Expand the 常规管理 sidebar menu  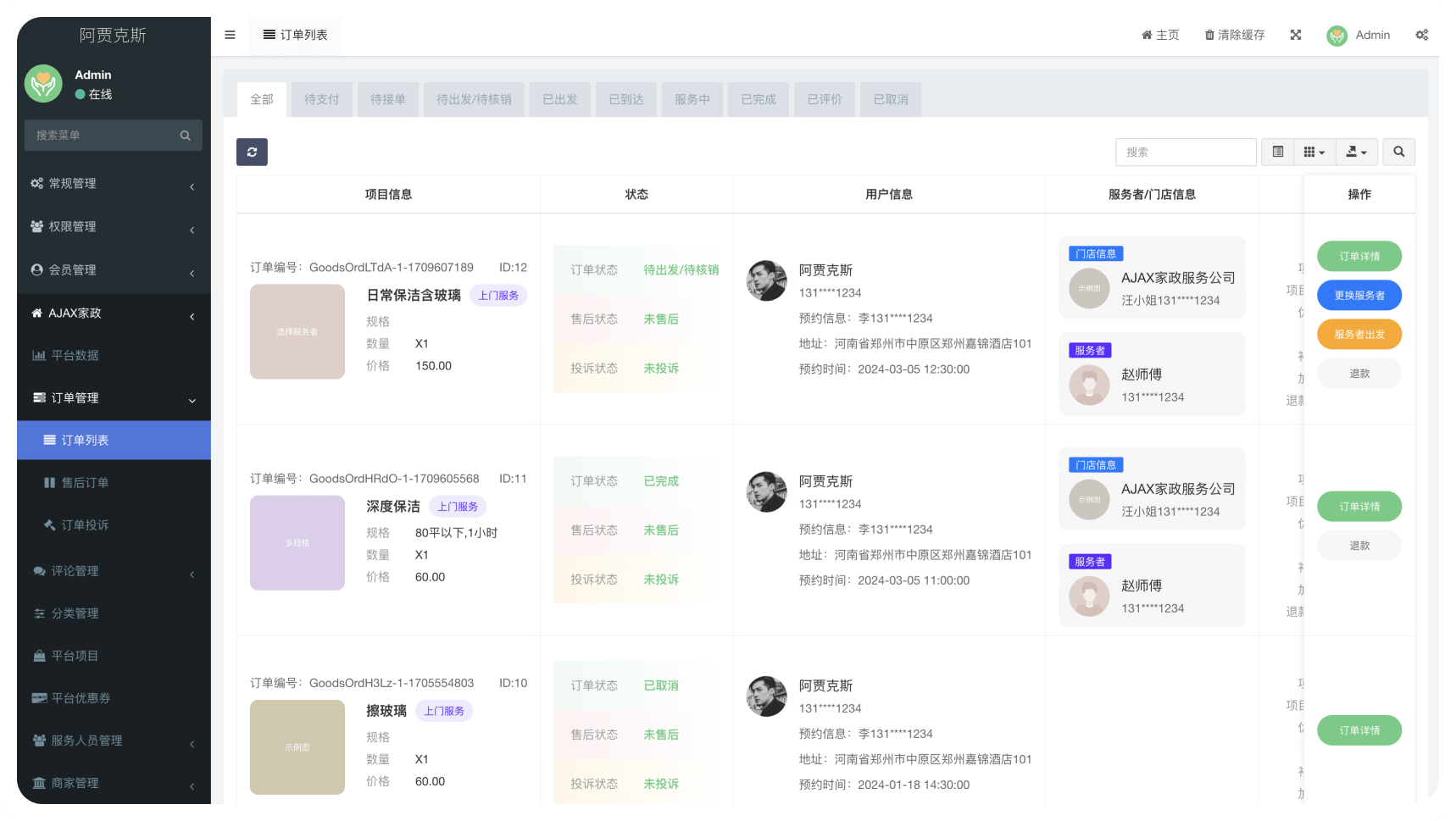[113, 184]
